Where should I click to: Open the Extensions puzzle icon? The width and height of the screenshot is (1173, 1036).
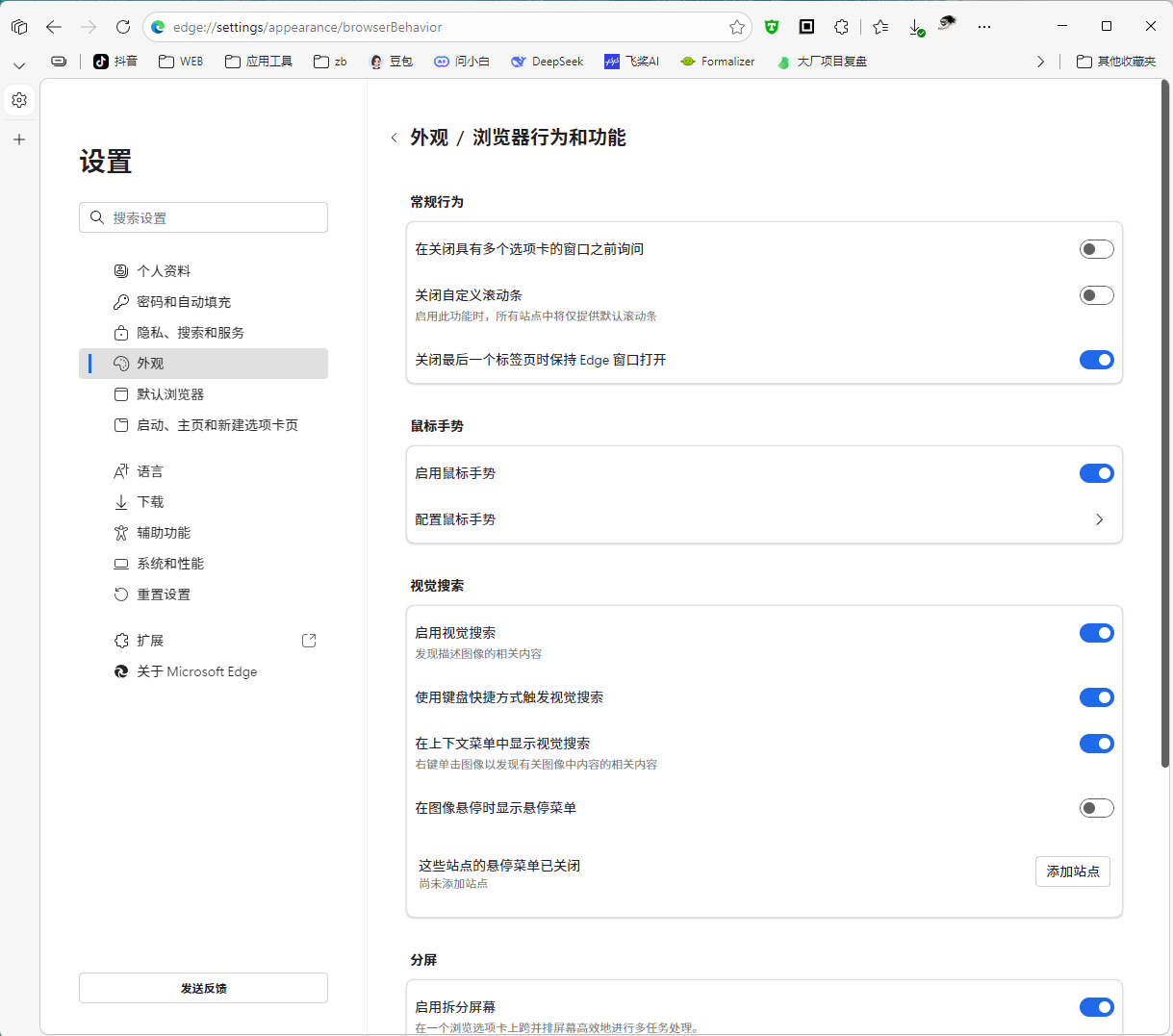842,27
